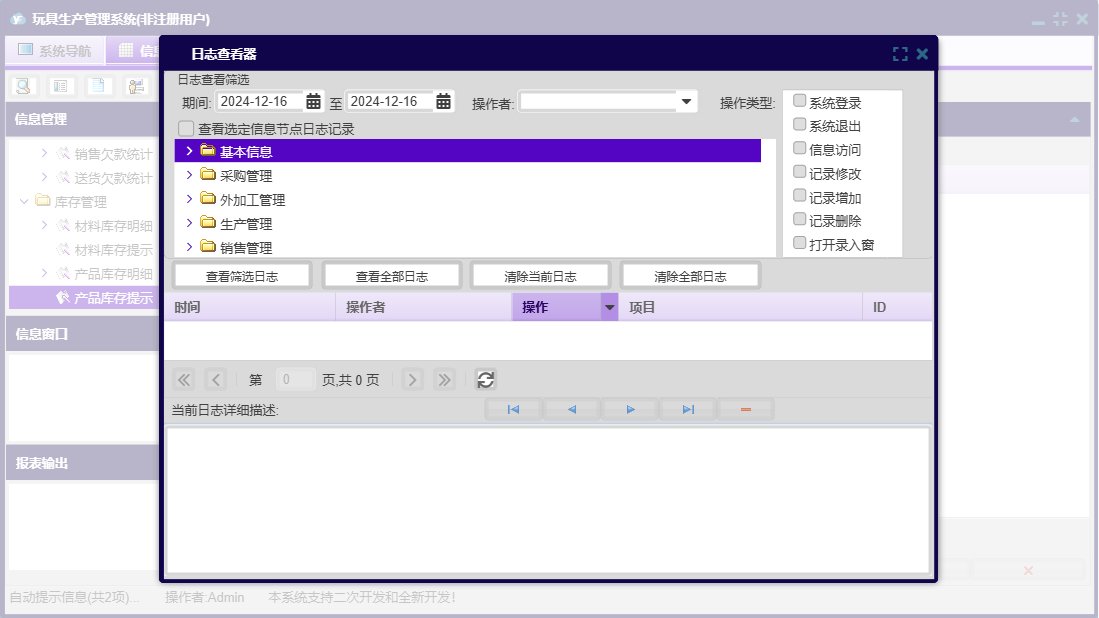
Task: Enable the 系统登录 checkbox
Action: (800, 101)
